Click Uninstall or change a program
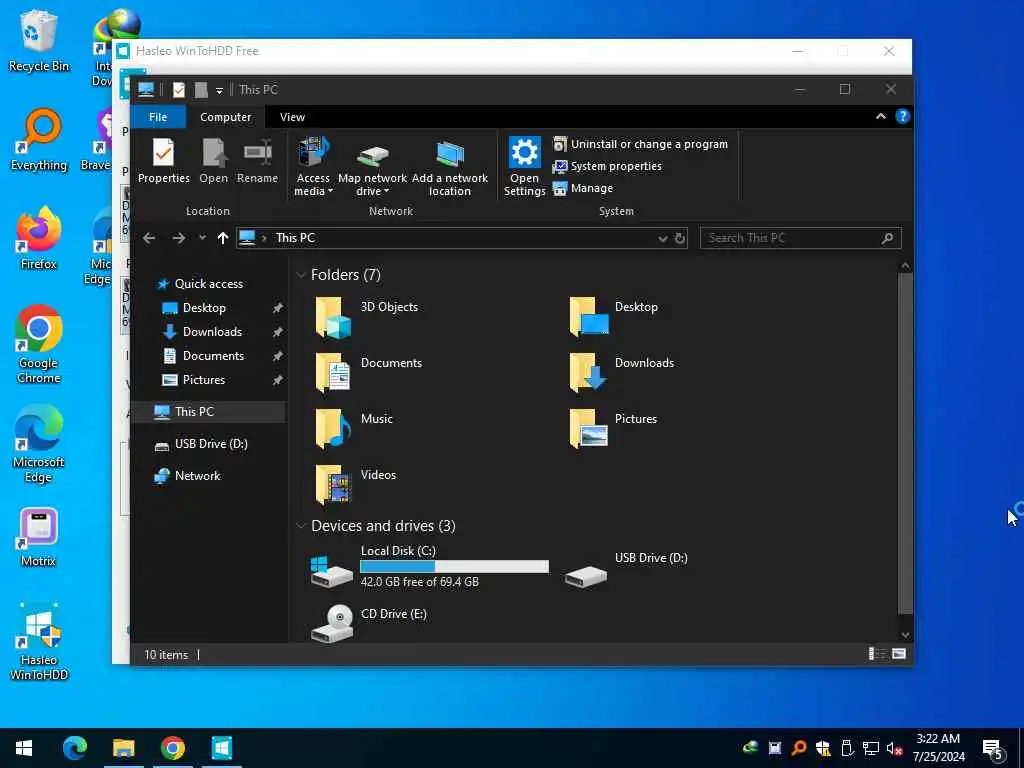The image size is (1024, 768). (640, 144)
